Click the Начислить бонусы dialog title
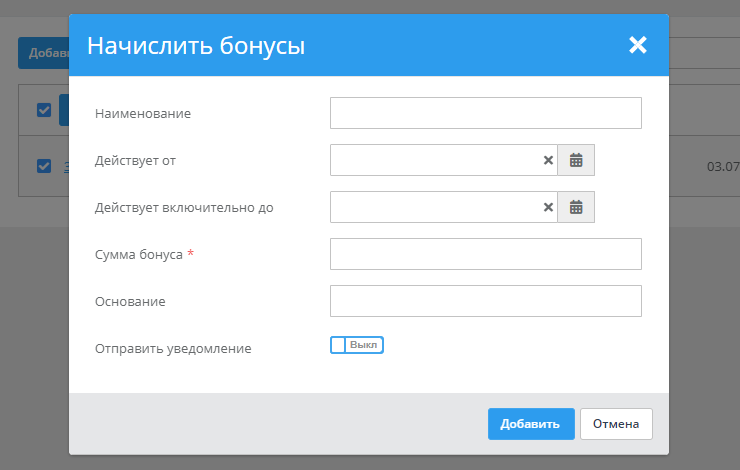The height and width of the screenshot is (470, 740). point(196,46)
